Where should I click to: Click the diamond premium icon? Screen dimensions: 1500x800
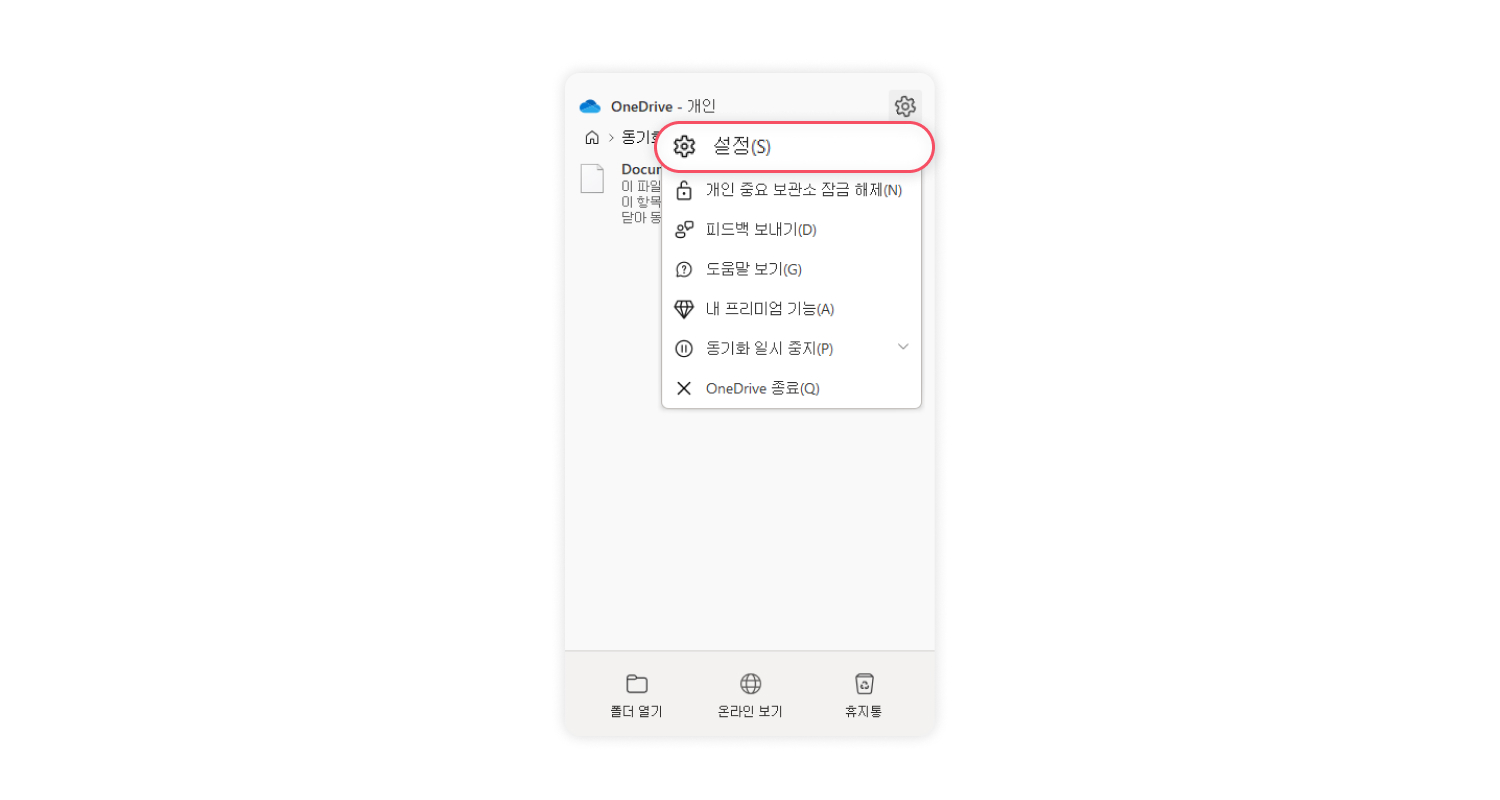(x=684, y=309)
